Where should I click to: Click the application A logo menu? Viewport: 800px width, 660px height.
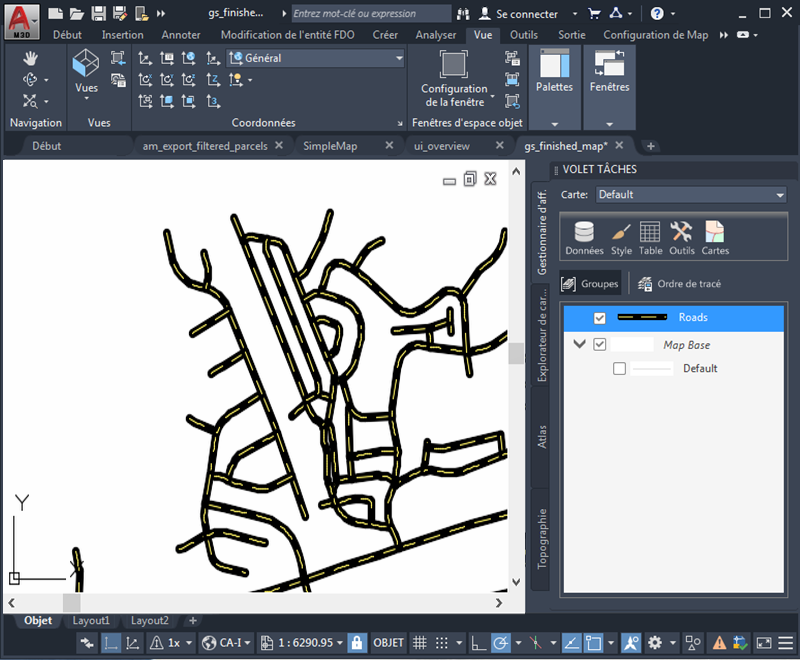[x=21, y=21]
